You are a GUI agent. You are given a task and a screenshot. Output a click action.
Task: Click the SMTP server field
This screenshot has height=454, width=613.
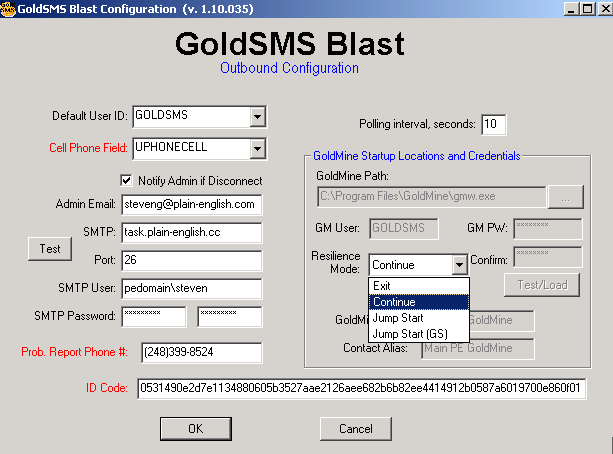(192, 232)
